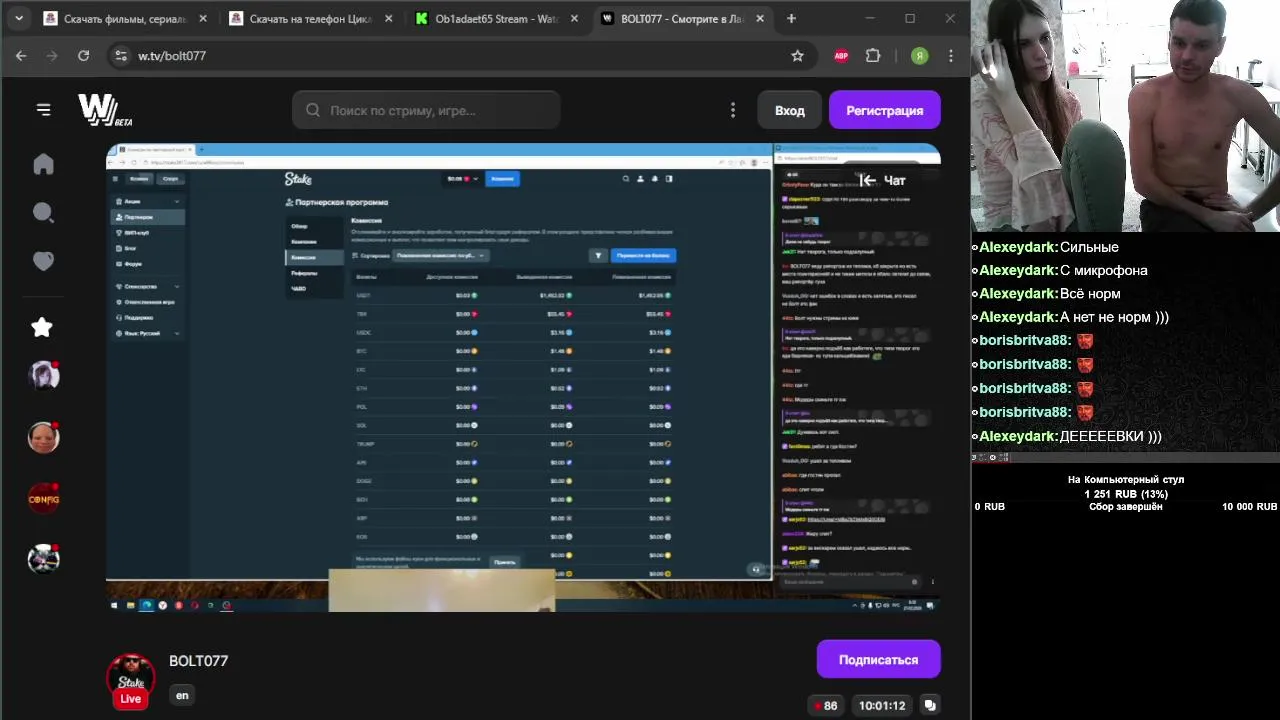Click the 'Вход' login button
Image resolution: width=1280 pixels, height=720 pixels.
(789, 110)
